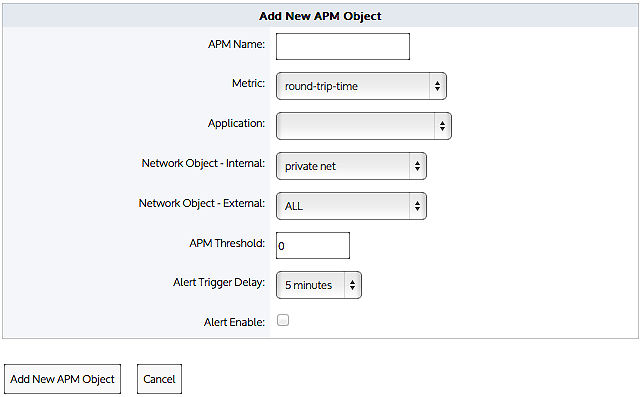Click the "Network Object - Internal:" label

[x=203, y=163]
